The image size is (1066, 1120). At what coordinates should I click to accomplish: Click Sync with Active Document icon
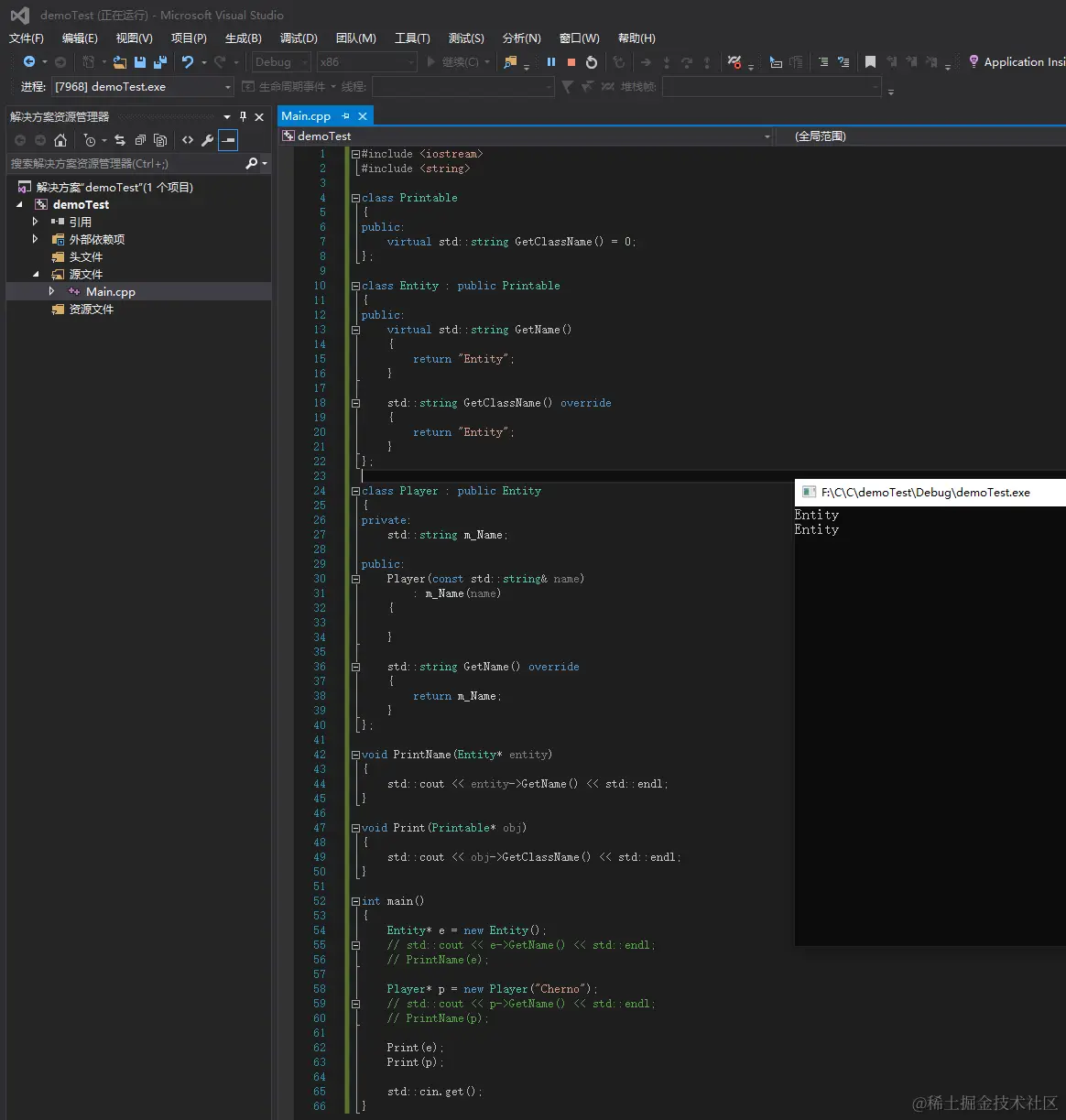(x=120, y=140)
